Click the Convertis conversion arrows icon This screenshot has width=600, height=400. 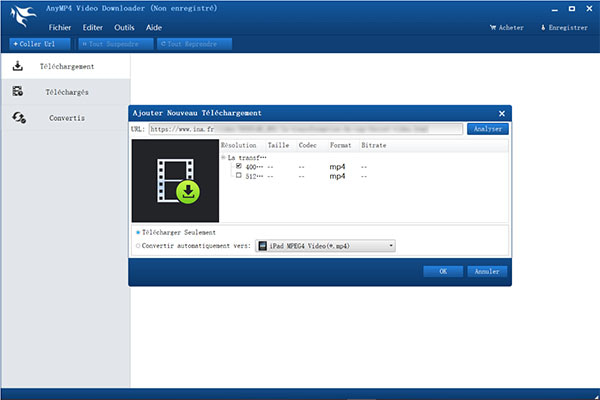pyautogui.click(x=19, y=118)
